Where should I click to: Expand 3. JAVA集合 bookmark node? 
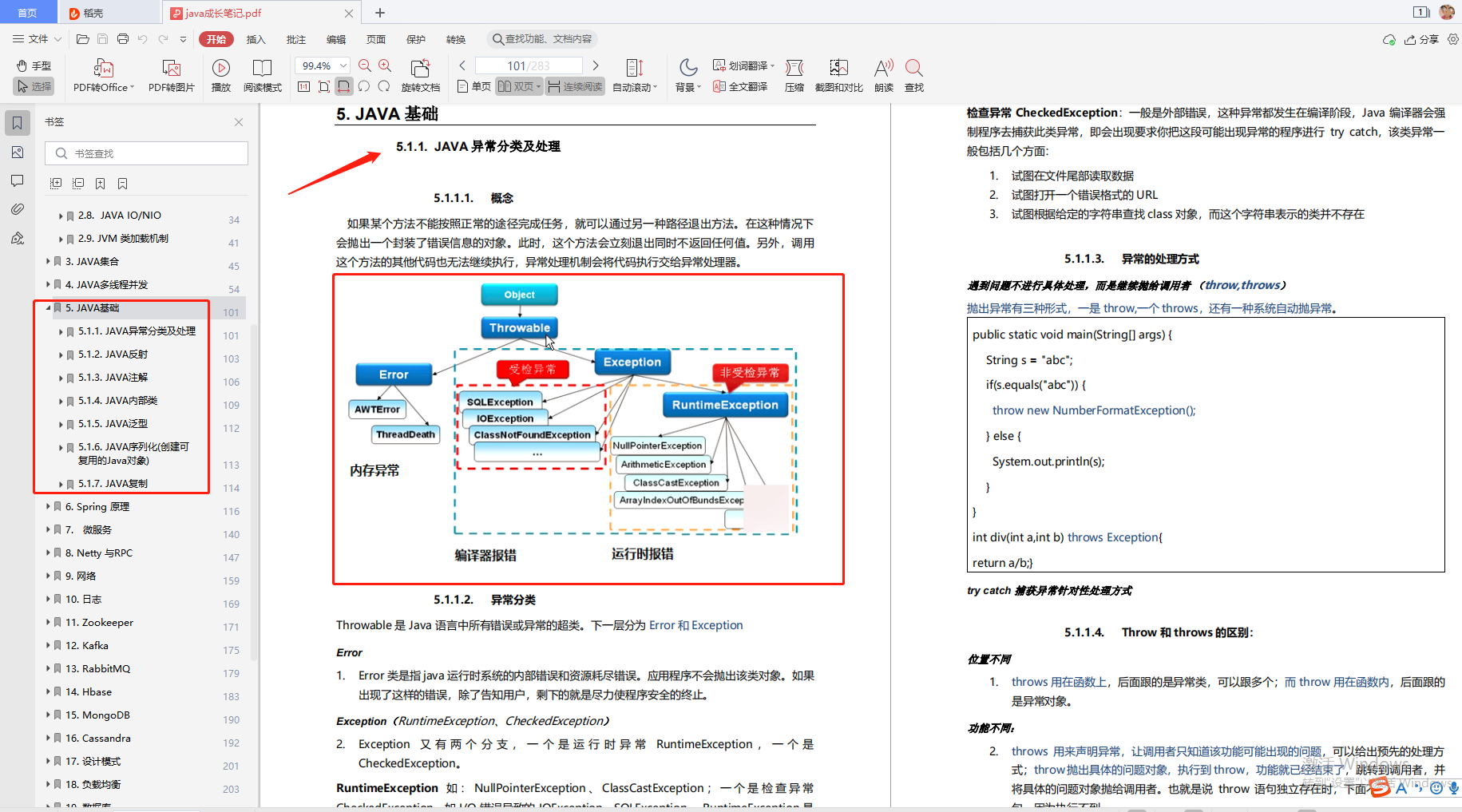coord(48,261)
